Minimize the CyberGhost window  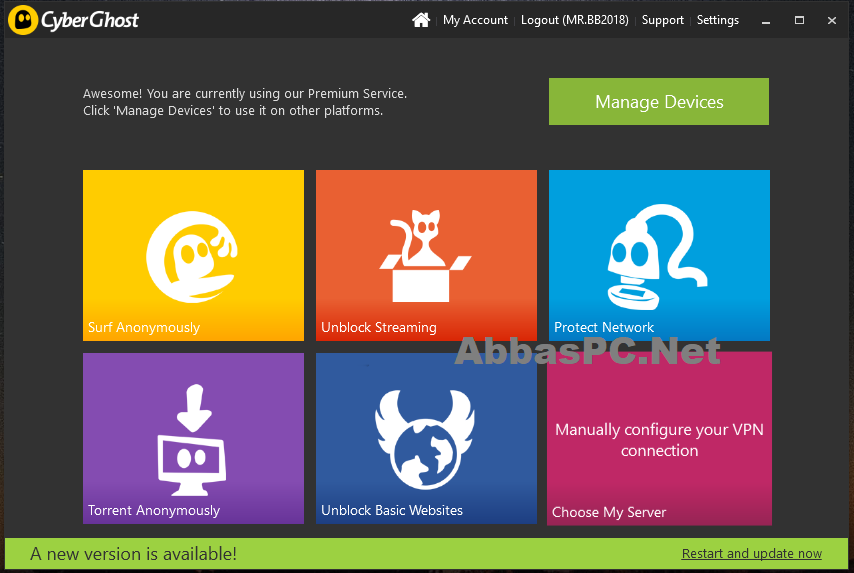tap(766, 21)
